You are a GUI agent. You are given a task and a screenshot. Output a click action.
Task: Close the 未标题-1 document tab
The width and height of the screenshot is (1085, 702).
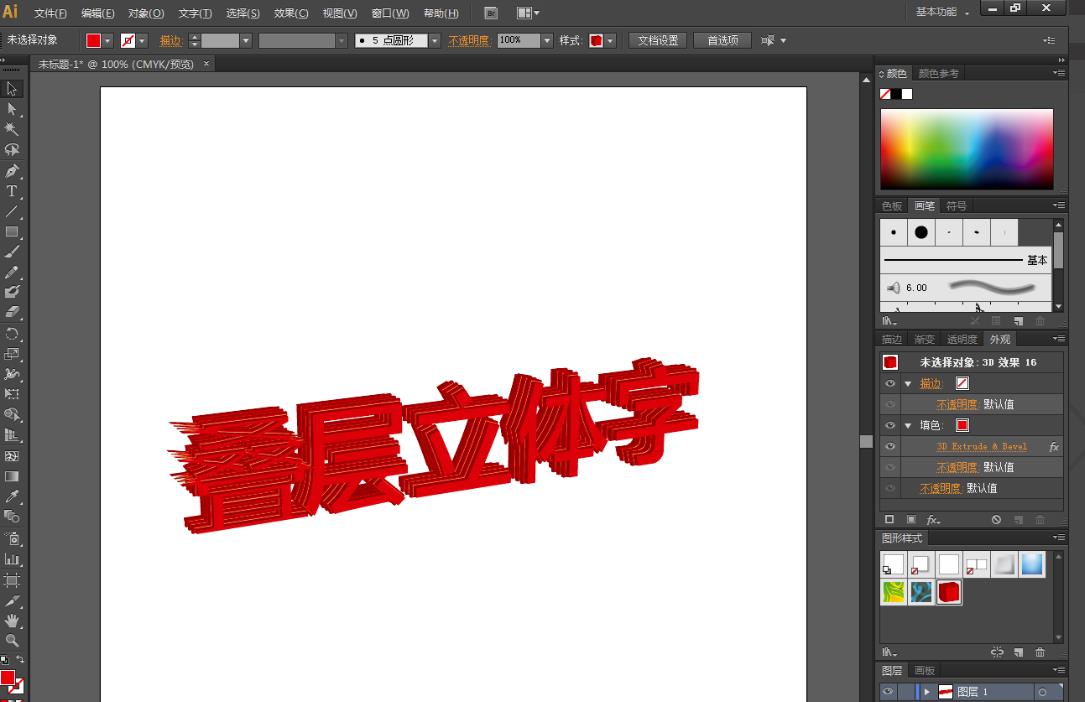206,64
